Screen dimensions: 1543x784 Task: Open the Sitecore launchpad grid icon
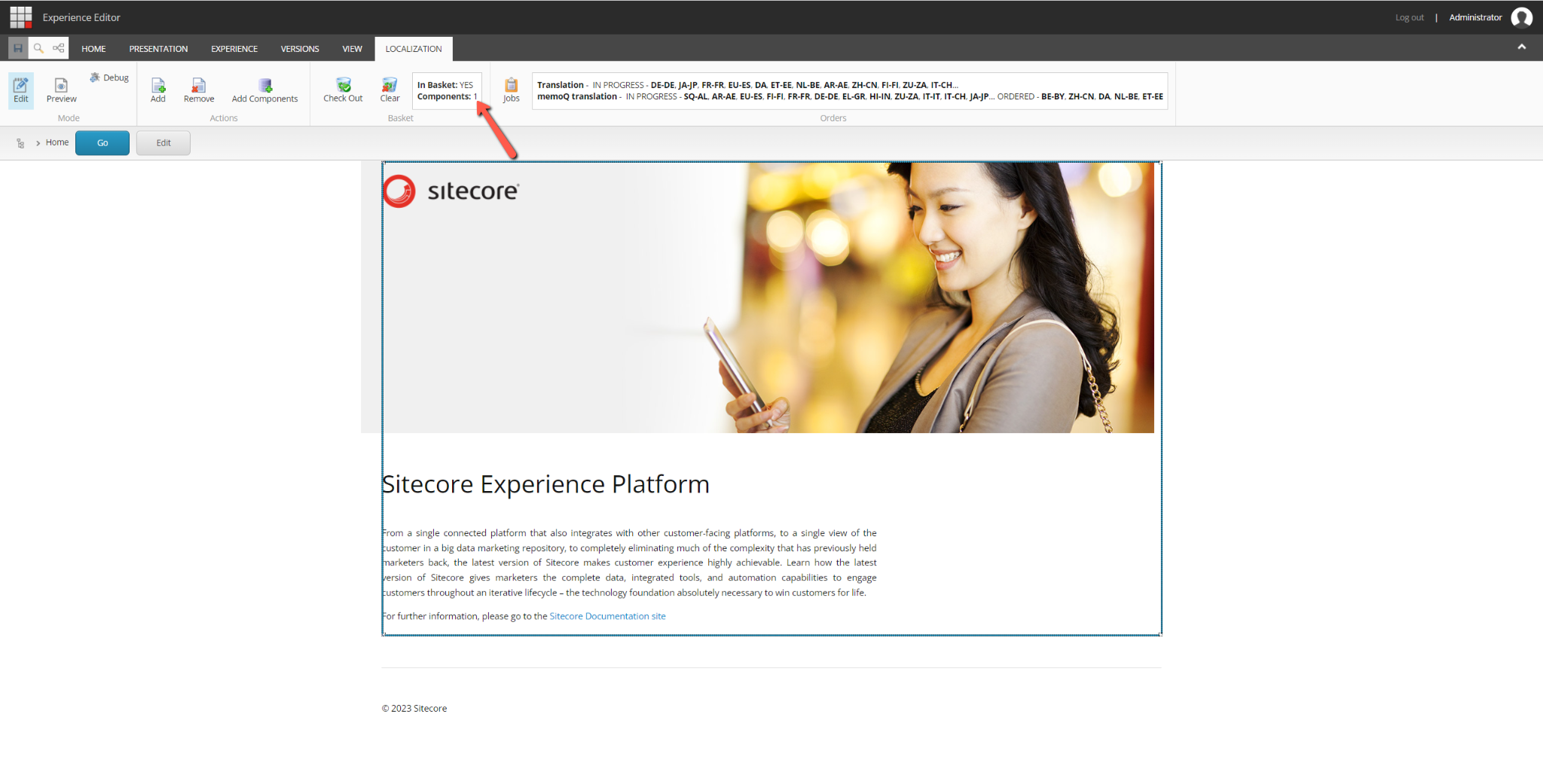(x=20, y=17)
